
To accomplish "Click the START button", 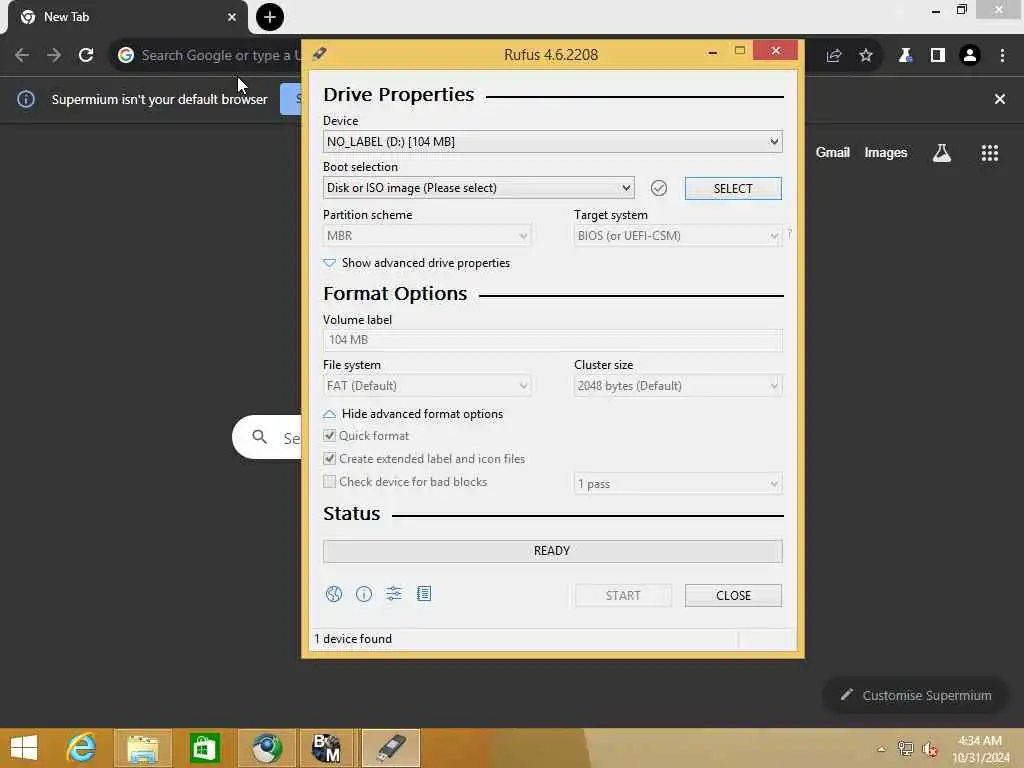I will coord(623,596).
